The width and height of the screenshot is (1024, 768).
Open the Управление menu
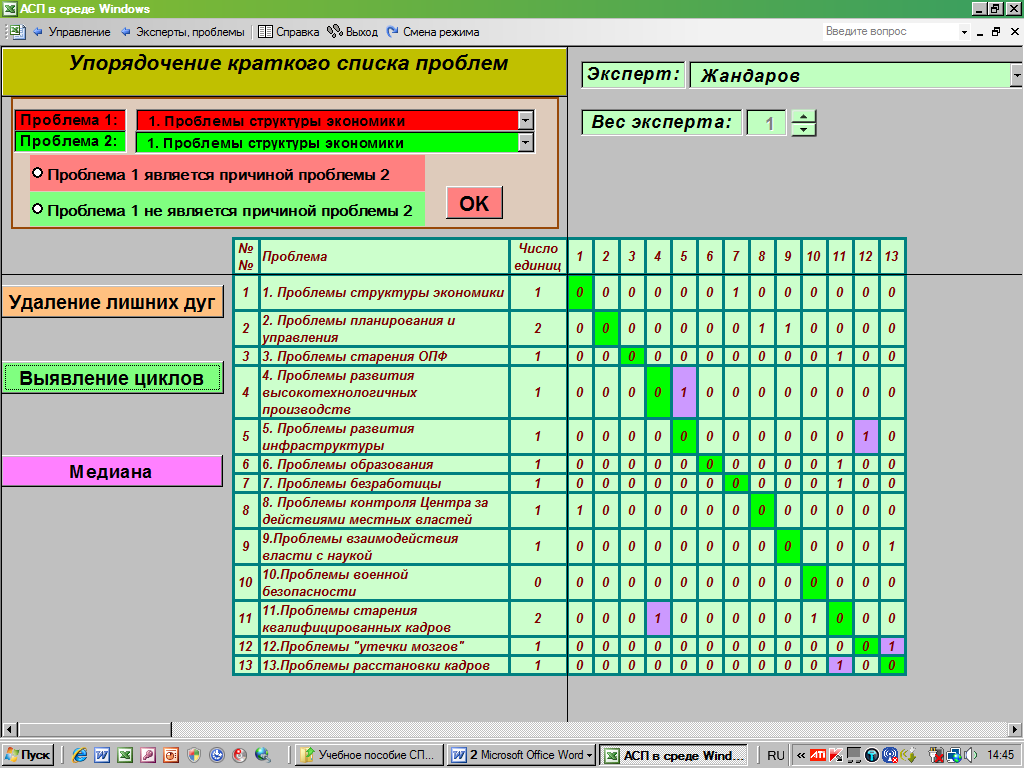79,32
